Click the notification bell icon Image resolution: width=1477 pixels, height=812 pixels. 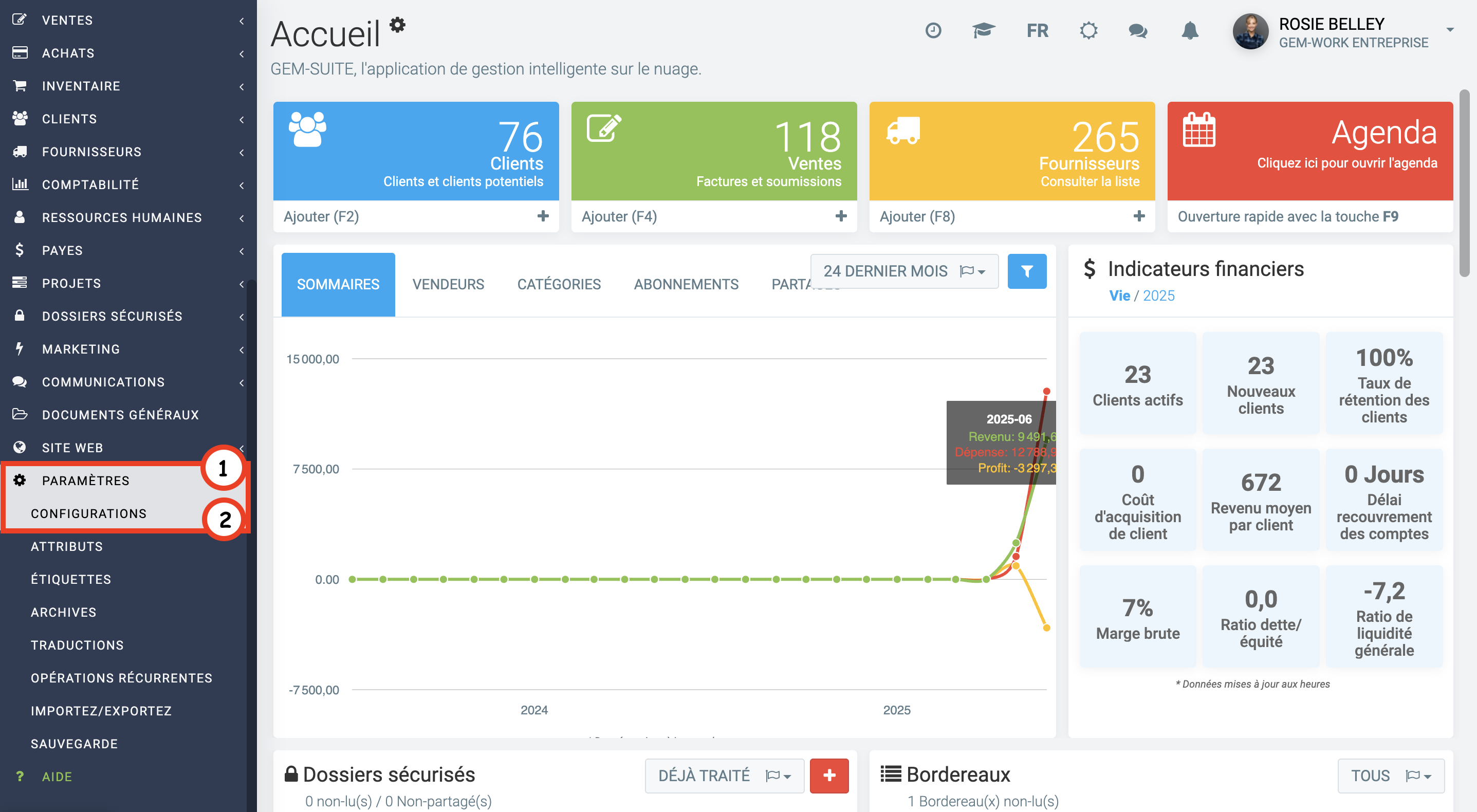pos(1190,30)
